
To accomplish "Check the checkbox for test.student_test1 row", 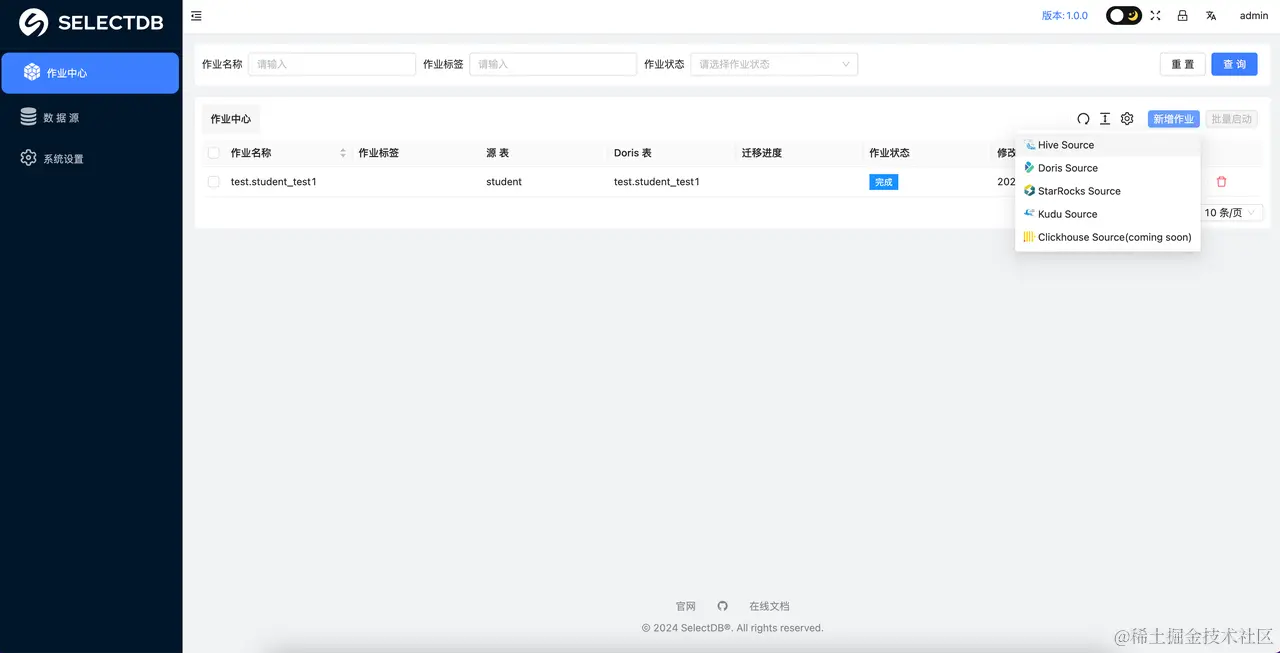I will pos(213,182).
